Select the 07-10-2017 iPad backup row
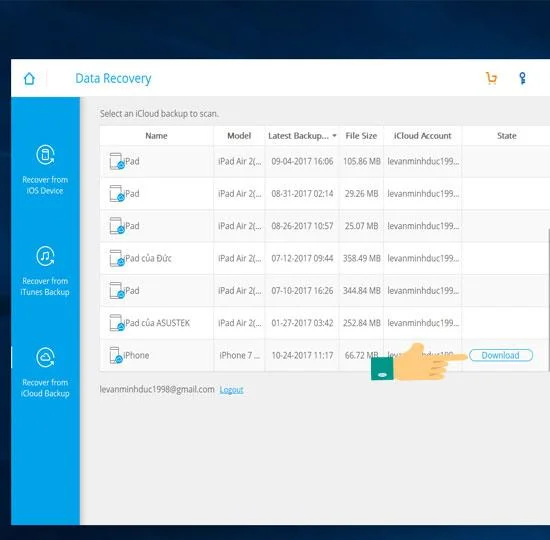550x540 pixels. [x=323, y=291]
